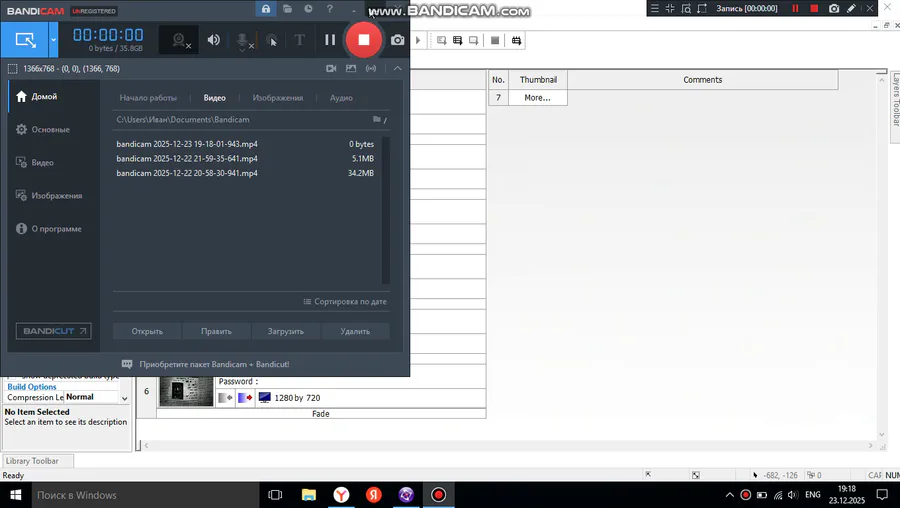Enable drawing with the pencil icon
This screenshot has height=508, width=900.
(852, 8)
